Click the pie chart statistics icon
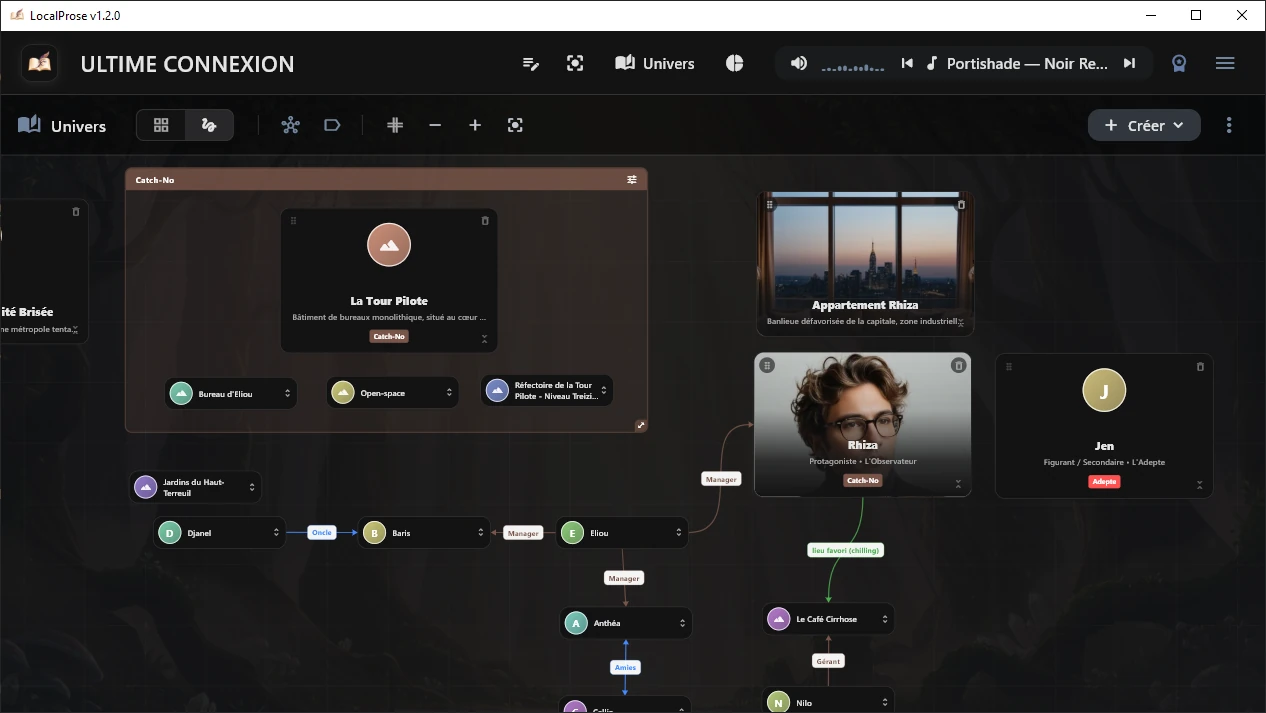The image size is (1266, 713). [x=734, y=64]
